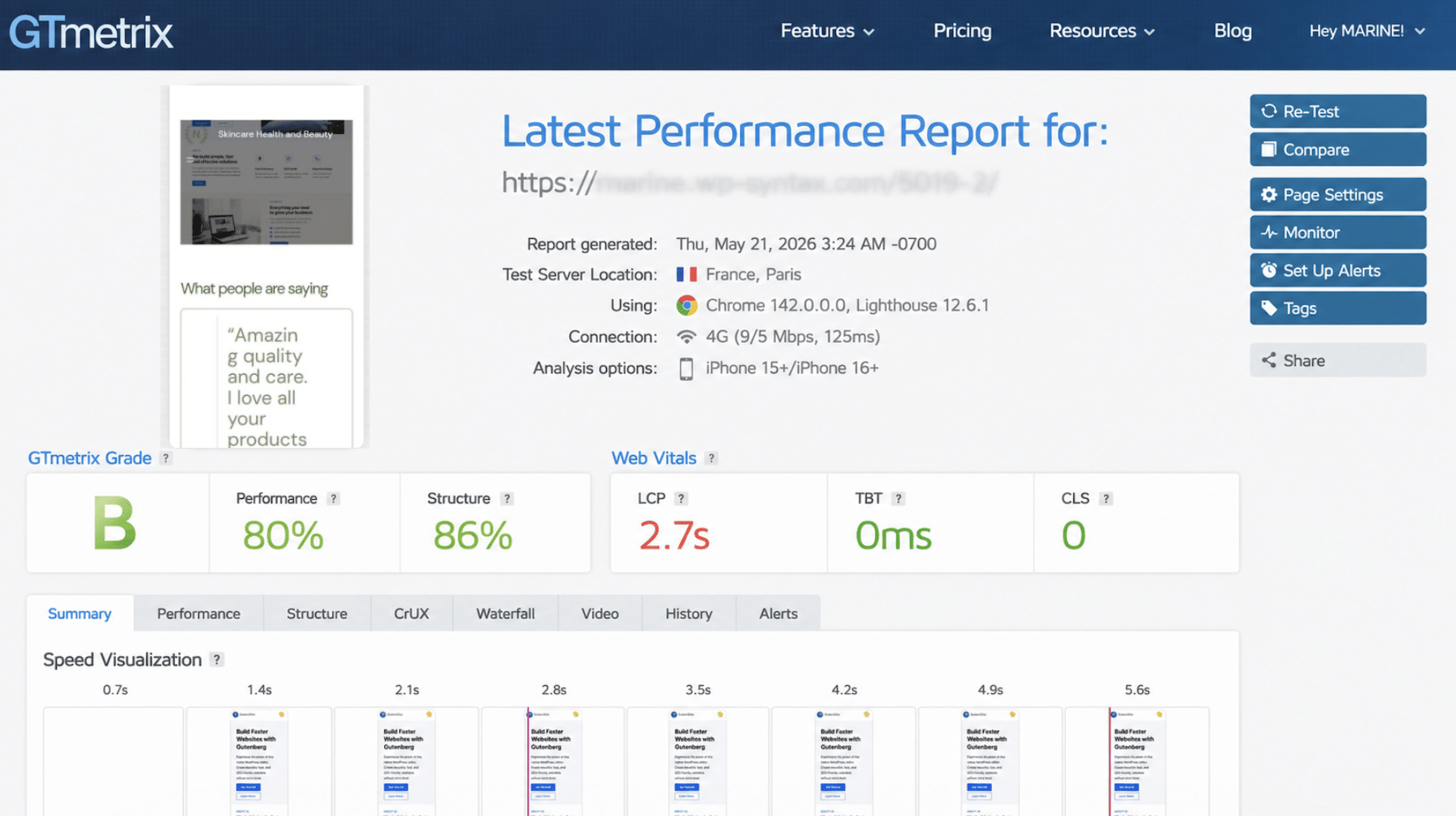
Task: Open the Blog link
Action: [x=1233, y=31]
